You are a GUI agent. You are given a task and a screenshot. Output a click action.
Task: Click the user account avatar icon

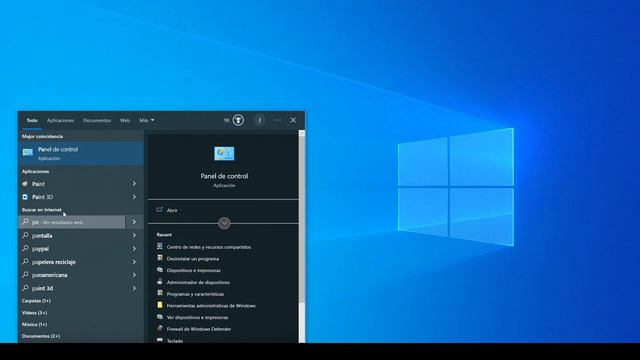259,120
